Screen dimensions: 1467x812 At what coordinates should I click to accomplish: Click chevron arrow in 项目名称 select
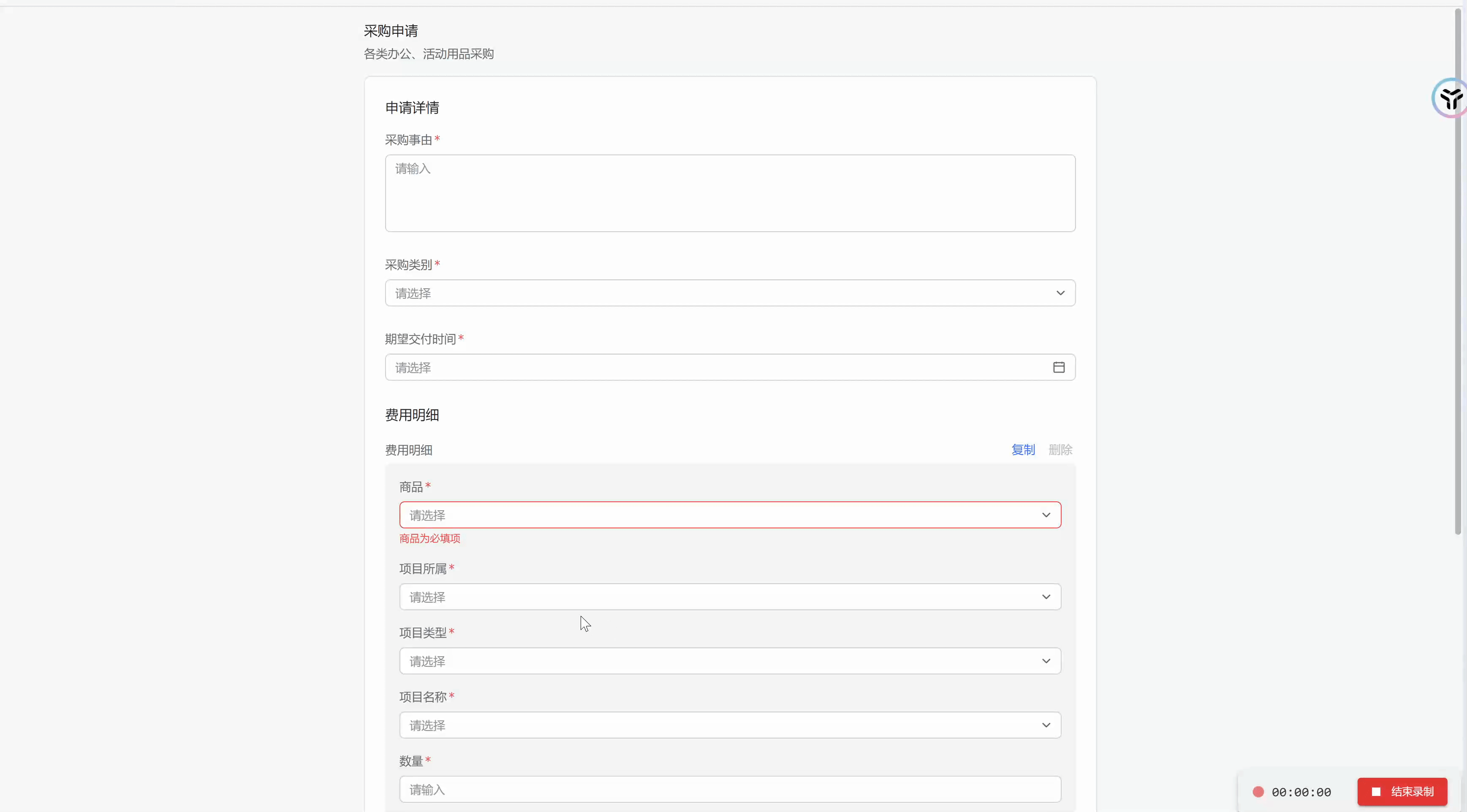pos(1046,725)
